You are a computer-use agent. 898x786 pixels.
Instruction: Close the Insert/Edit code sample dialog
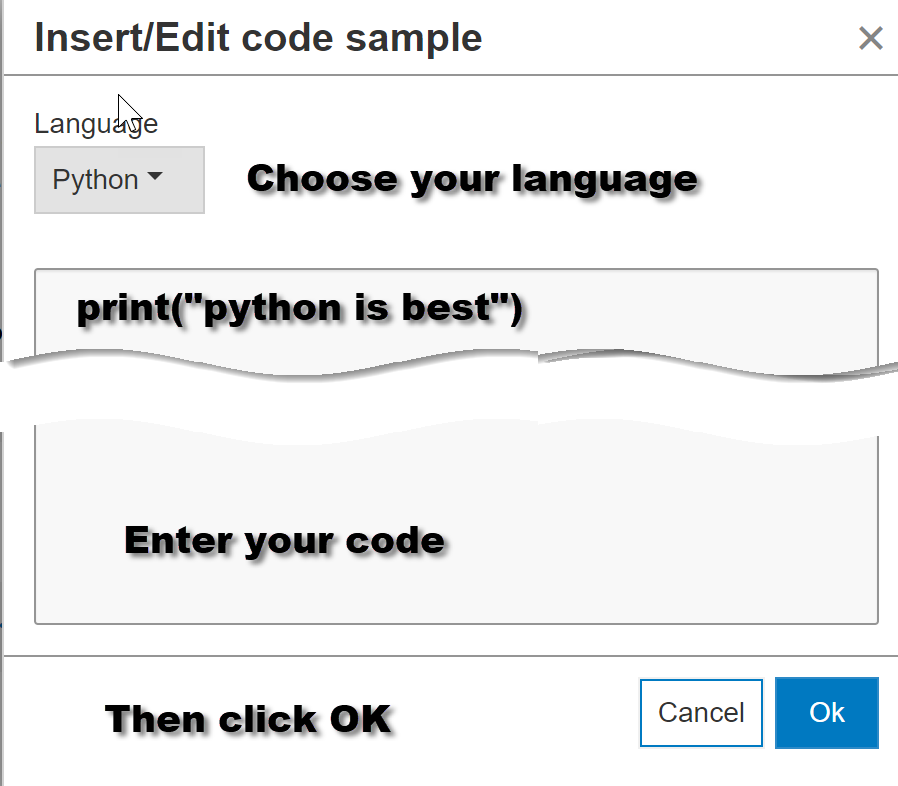(x=871, y=38)
